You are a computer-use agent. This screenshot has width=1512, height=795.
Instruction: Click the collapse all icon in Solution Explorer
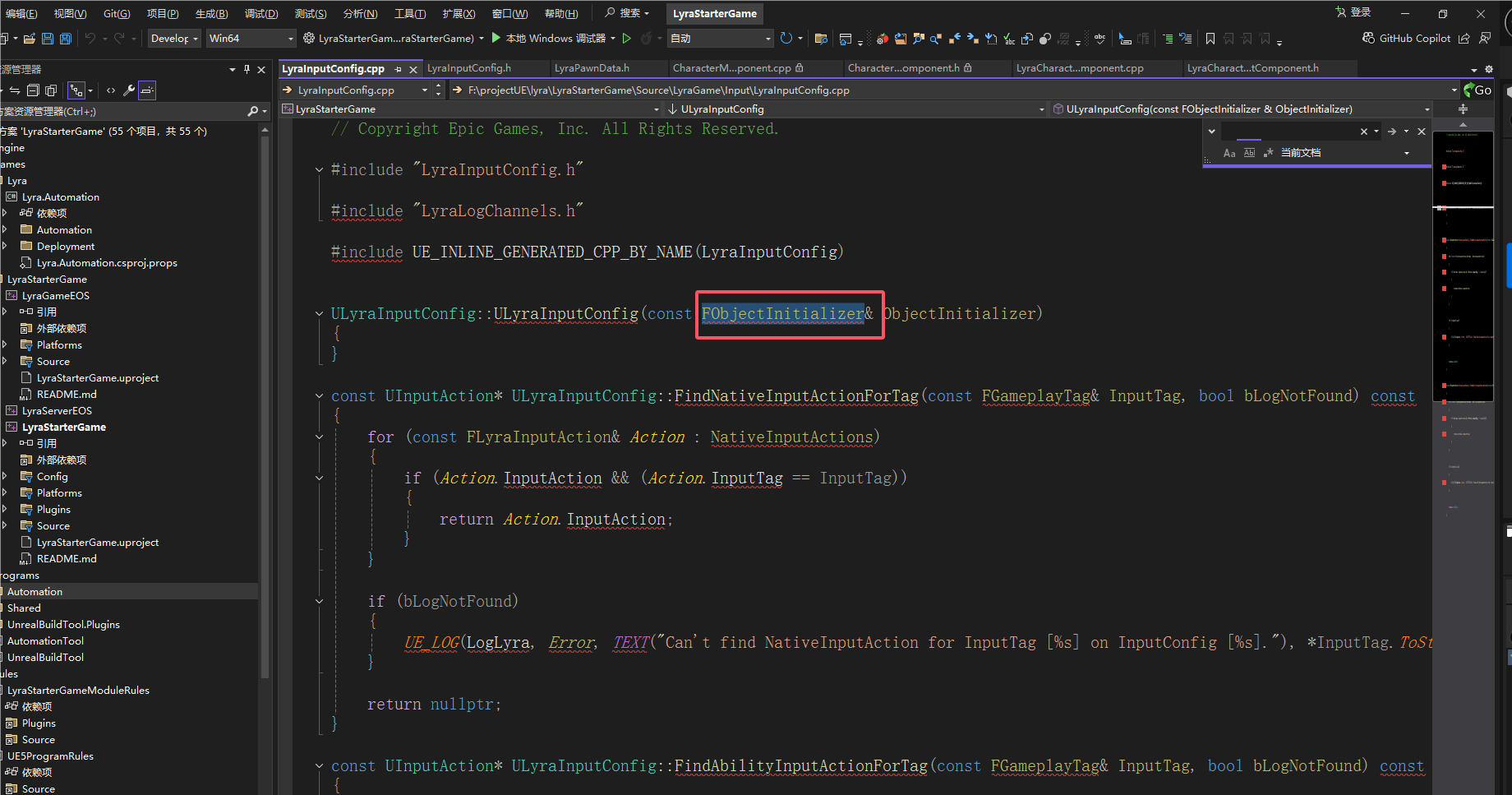click(x=33, y=90)
